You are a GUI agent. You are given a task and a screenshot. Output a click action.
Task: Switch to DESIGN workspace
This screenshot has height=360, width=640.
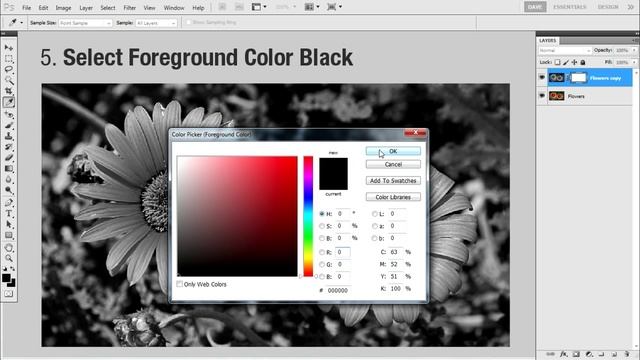(608, 7)
